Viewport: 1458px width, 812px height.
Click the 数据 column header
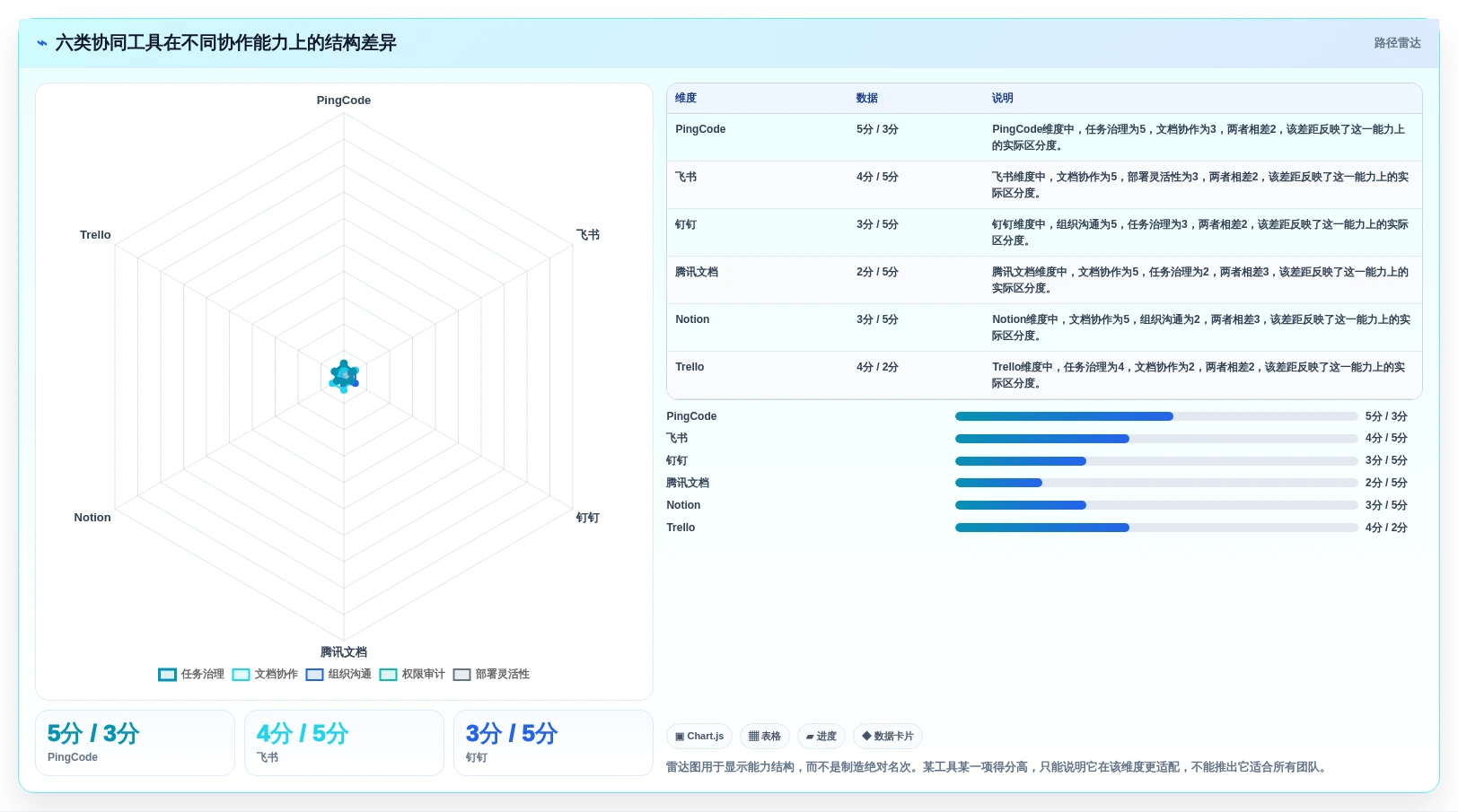tap(867, 99)
